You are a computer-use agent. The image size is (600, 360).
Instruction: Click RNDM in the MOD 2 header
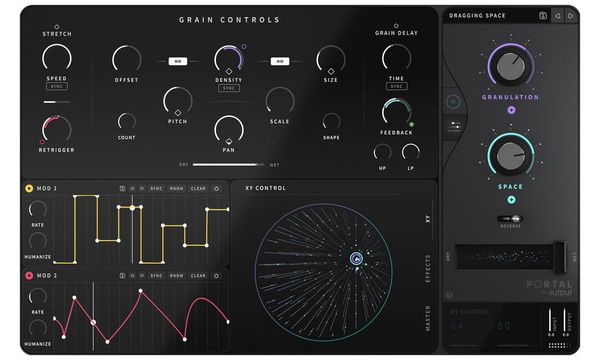pyautogui.click(x=176, y=276)
